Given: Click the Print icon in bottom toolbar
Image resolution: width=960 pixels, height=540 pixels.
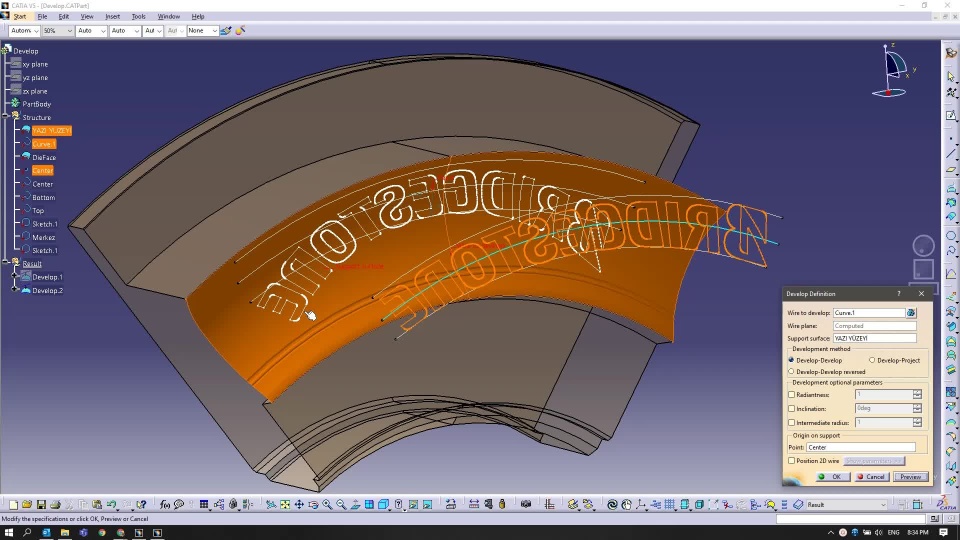Looking at the screenshot, I should (x=55, y=504).
